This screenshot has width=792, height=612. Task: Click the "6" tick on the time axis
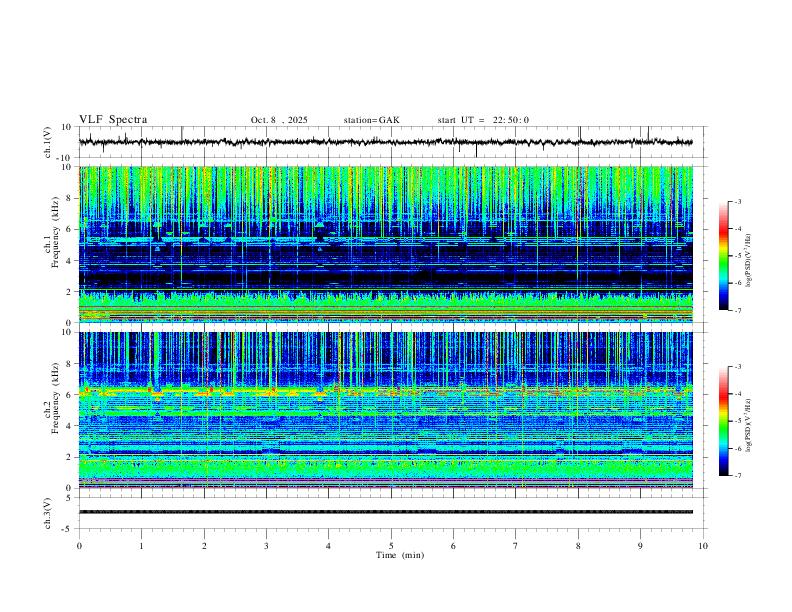click(454, 546)
